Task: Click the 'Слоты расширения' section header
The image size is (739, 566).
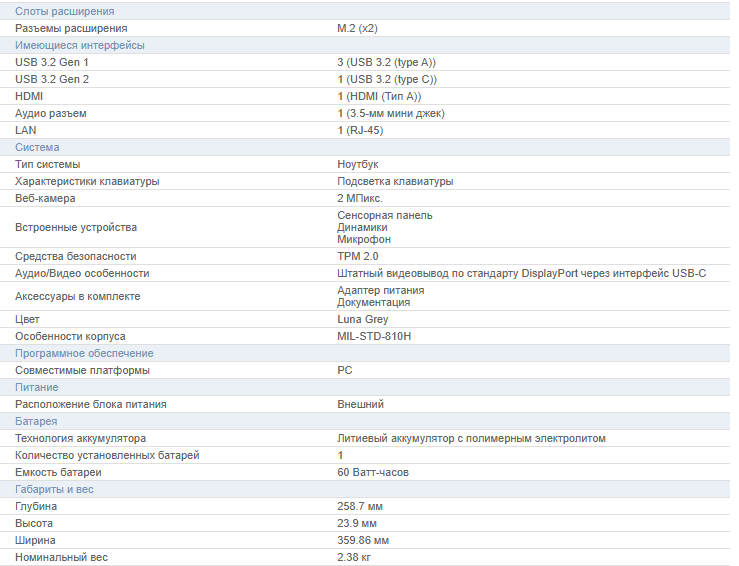Action: point(64,11)
